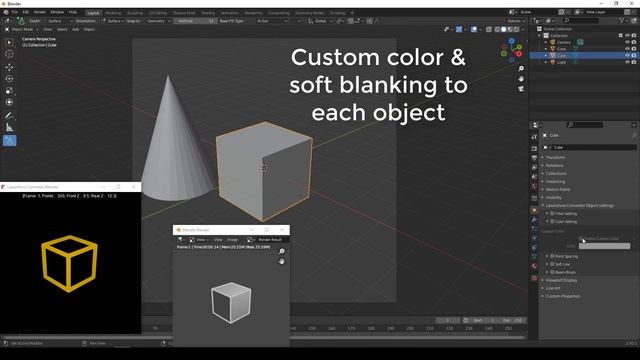640x360 pixels.
Task: Open the File menu
Action: 15,12
